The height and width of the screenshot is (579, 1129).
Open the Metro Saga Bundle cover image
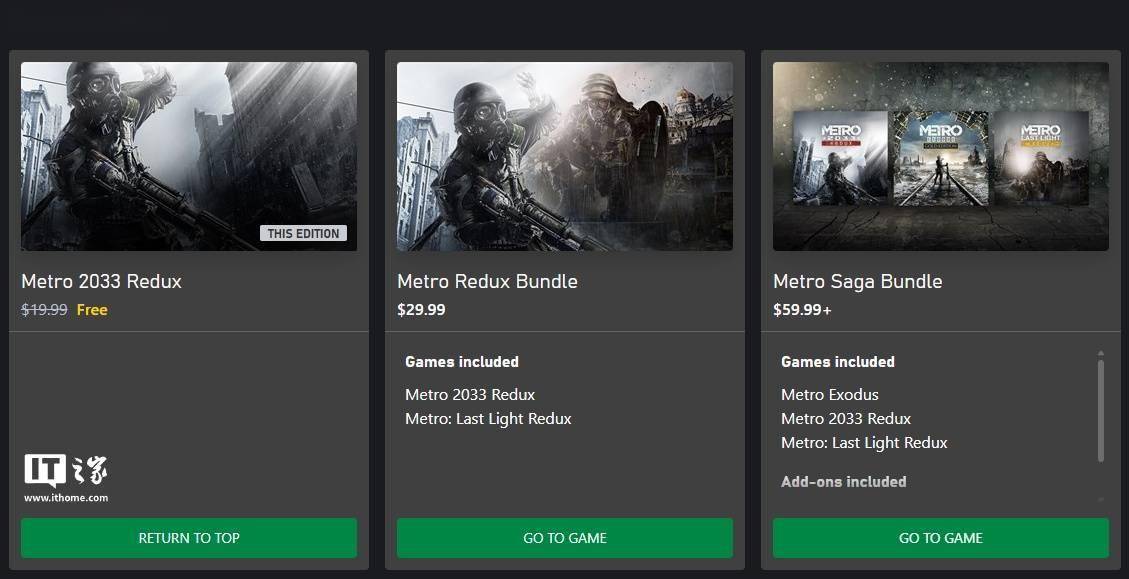(940, 156)
